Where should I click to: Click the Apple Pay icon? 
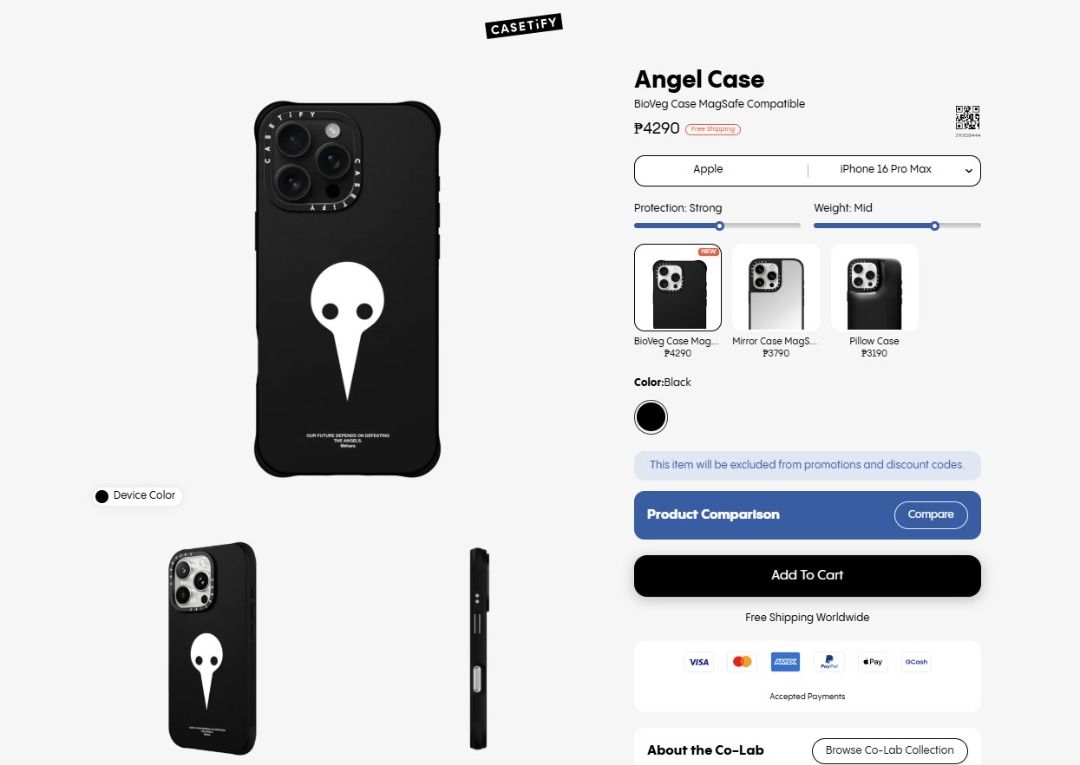click(x=872, y=662)
